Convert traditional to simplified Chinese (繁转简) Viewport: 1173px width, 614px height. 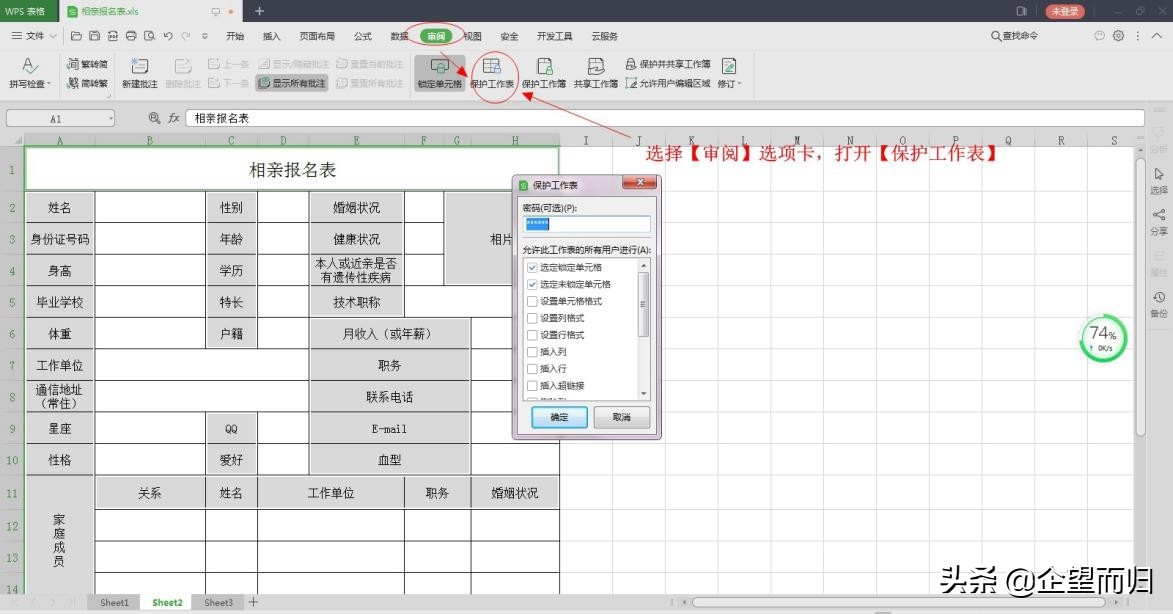pyautogui.click(x=88, y=64)
